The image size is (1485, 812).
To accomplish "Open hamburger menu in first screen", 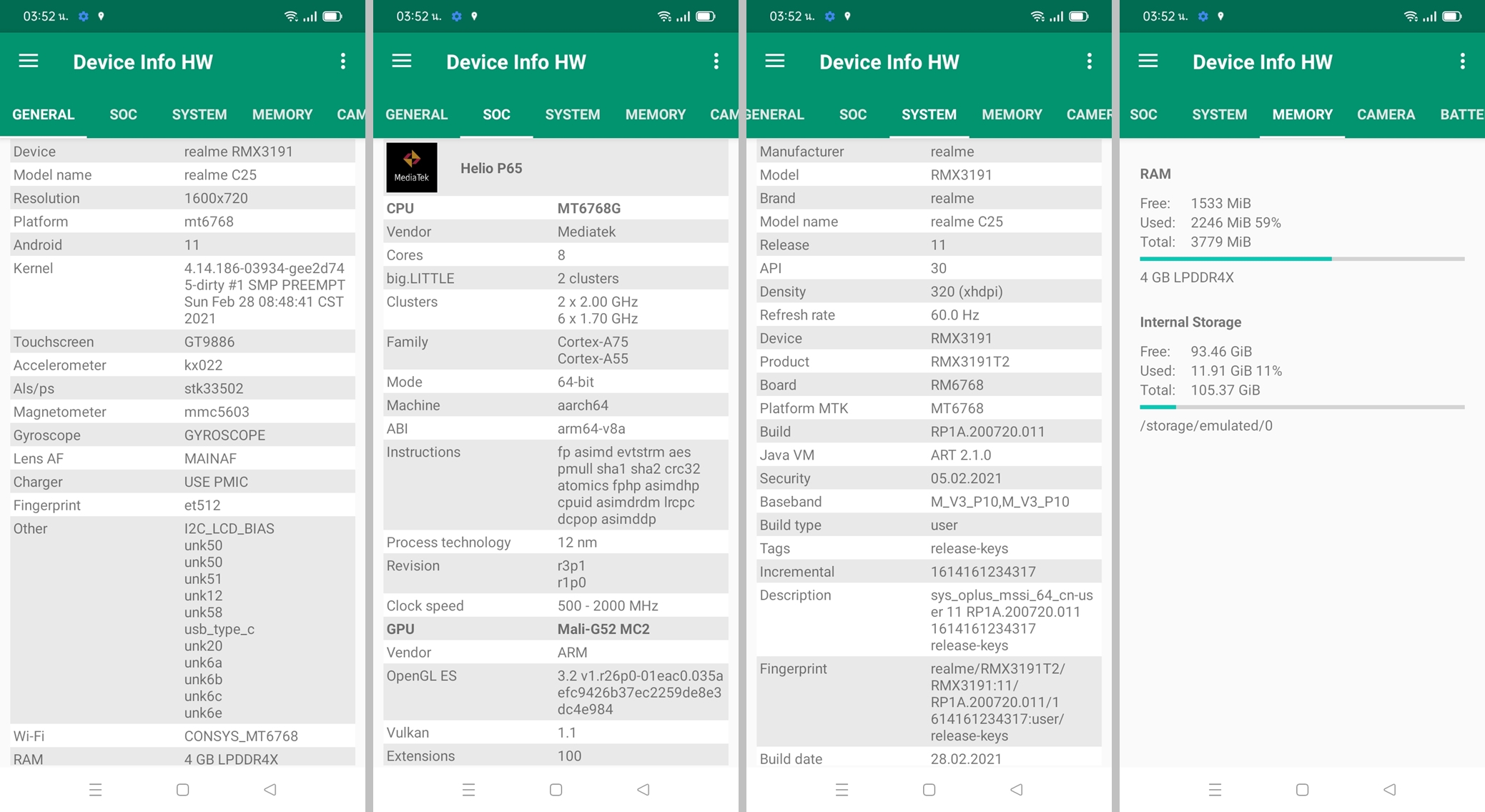I will click(x=29, y=61).
